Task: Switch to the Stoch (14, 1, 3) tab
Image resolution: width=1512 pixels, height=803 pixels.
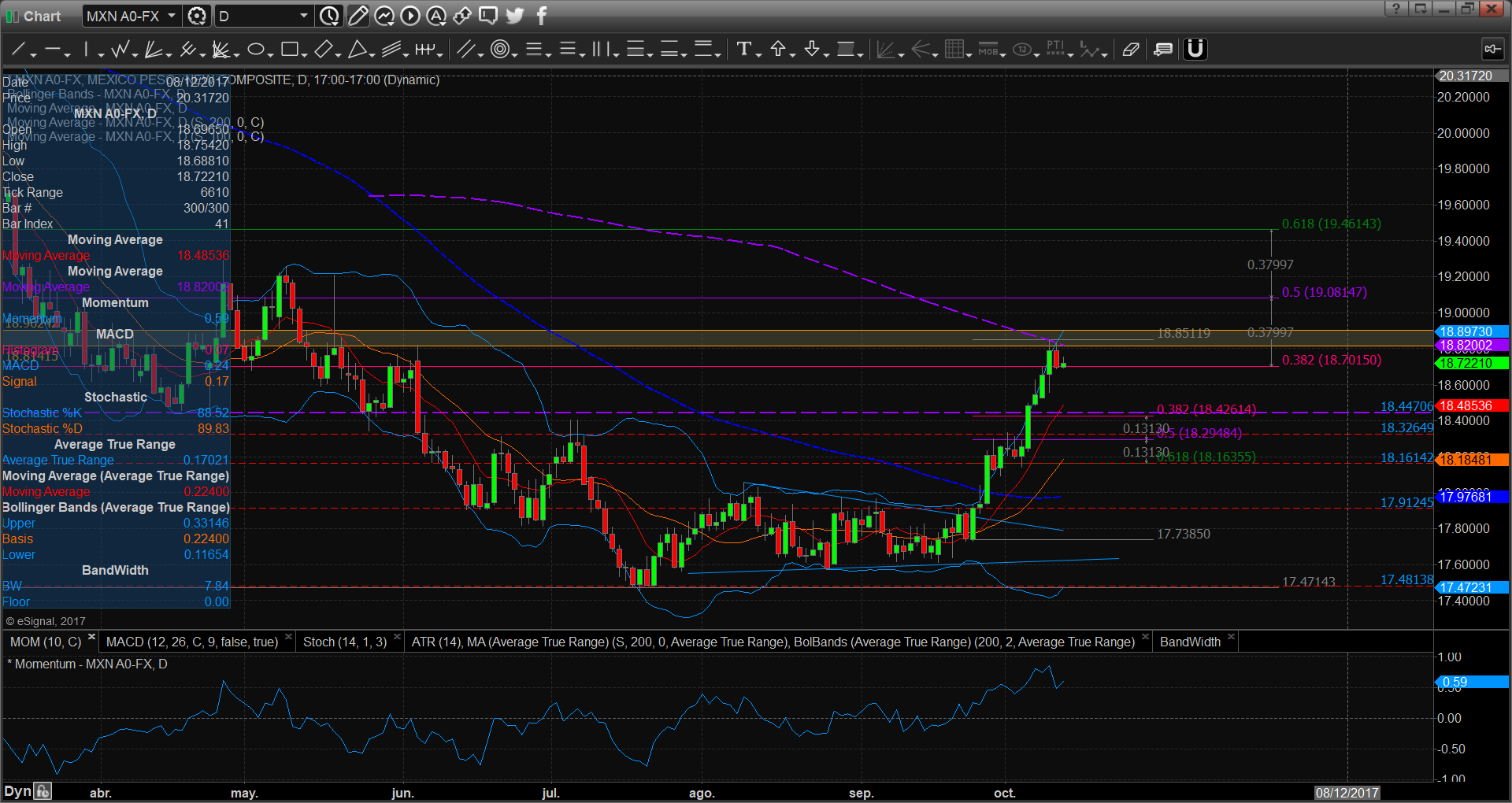Action: point(345,642)
